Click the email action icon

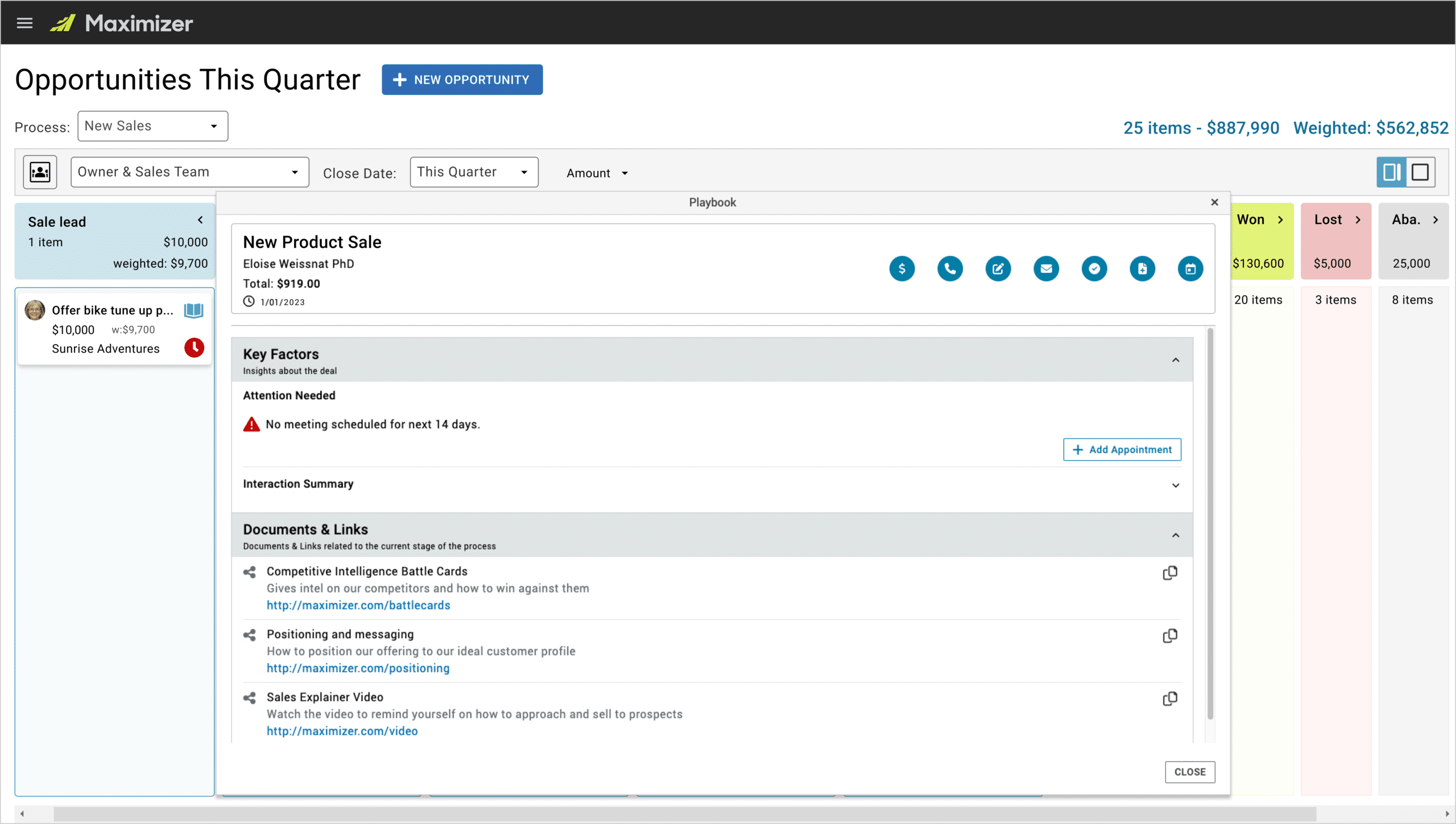pos(1045,268)
